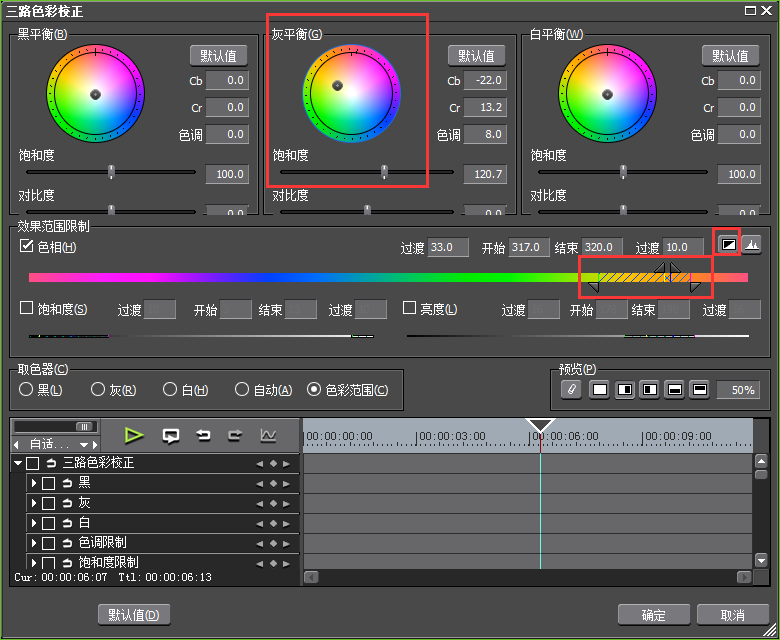Enable the 饱和度 (Saturation) range checkbox

(27, 309)
